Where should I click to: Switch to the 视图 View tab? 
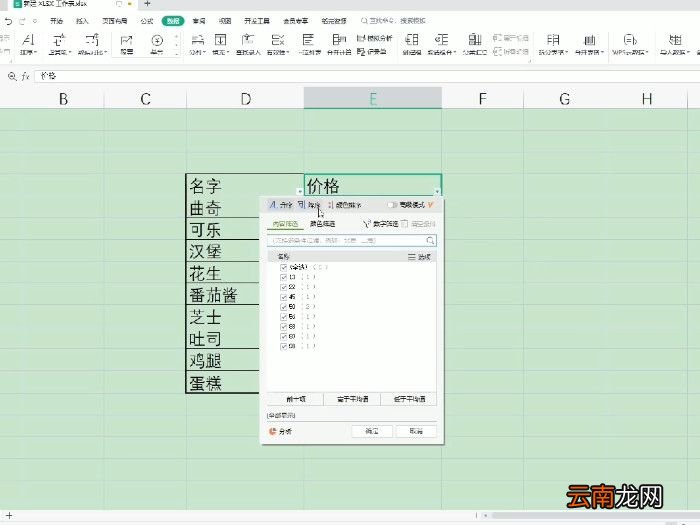tap(225, 21)
